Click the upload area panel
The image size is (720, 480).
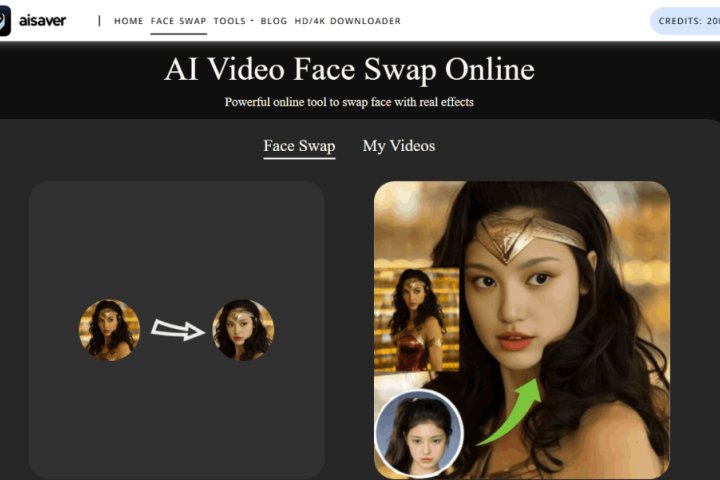pyautogui.click(x=177, y=330)
